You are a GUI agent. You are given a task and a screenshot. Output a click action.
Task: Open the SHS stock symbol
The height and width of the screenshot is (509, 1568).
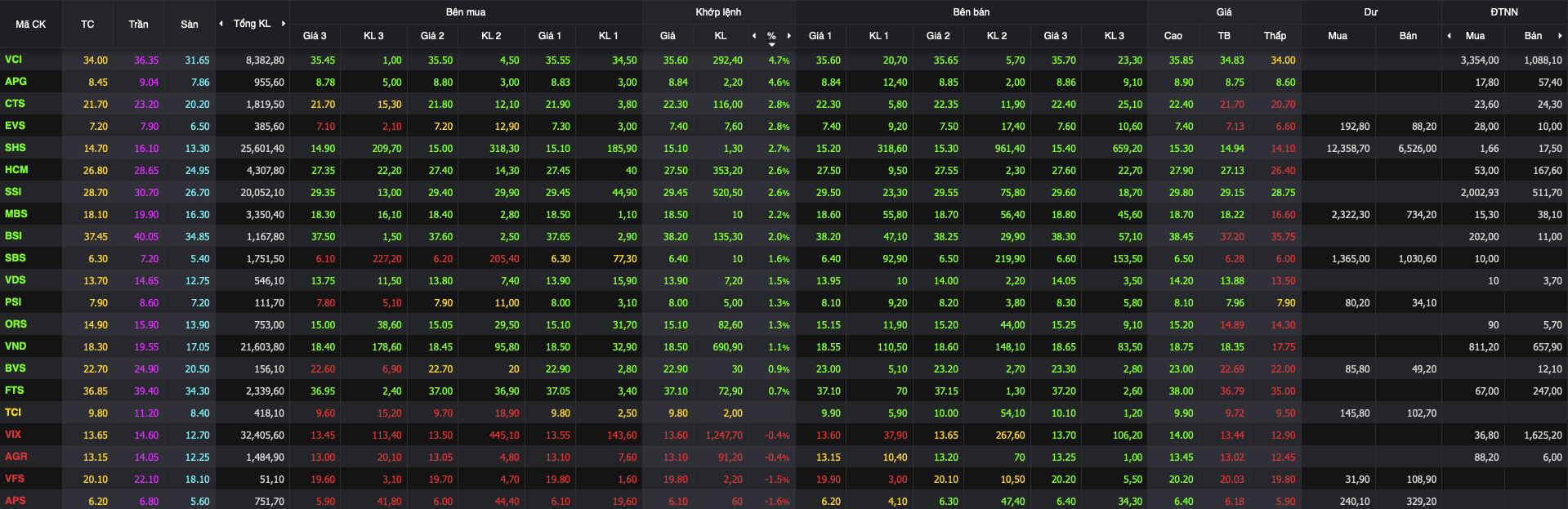click(x=15, y=148)
